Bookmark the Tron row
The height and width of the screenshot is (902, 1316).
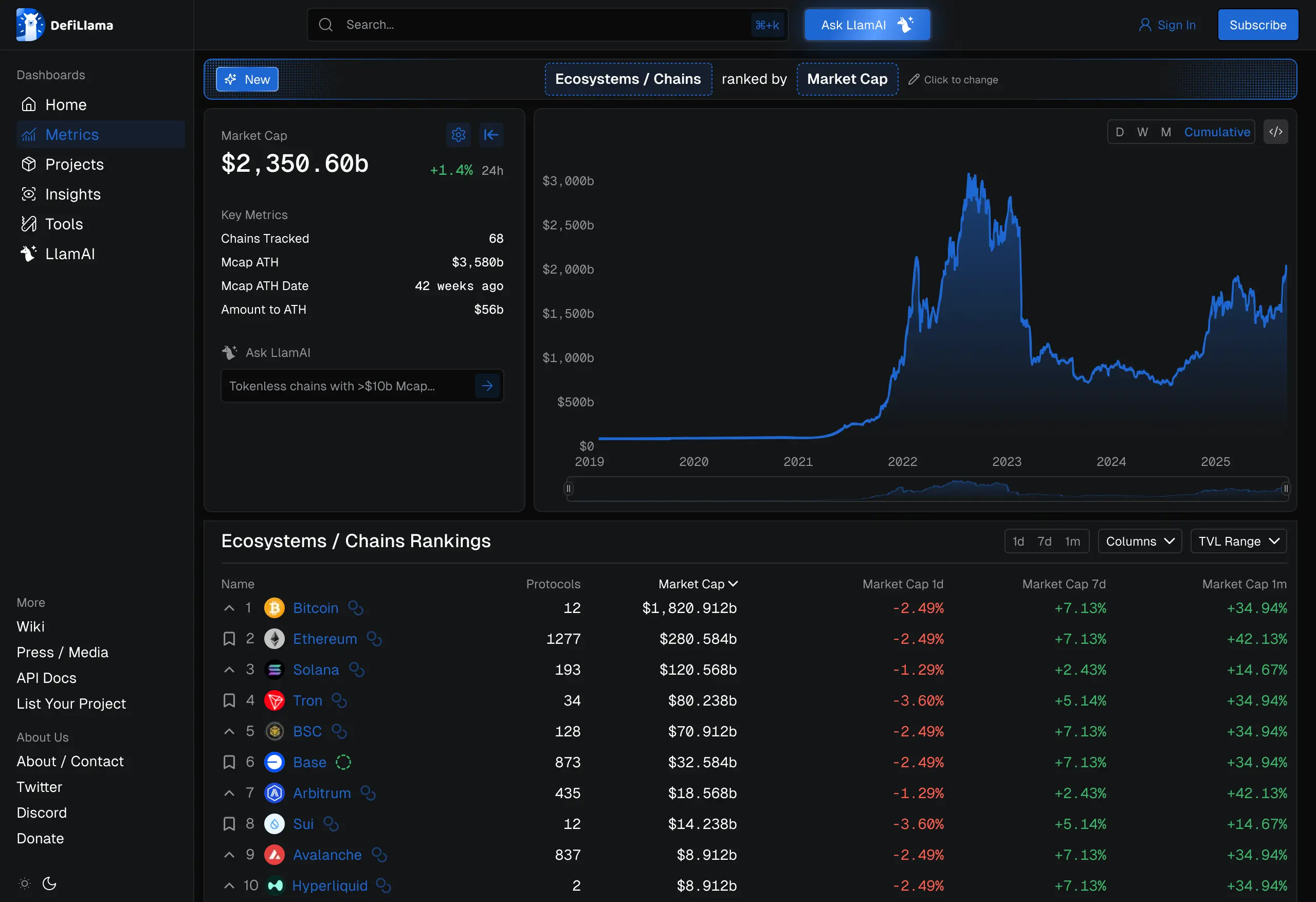click(x=229, y=700)
